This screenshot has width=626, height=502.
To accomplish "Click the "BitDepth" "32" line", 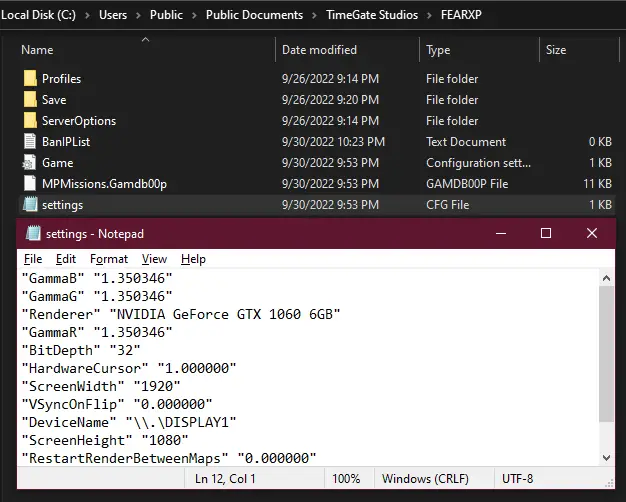I will coord(81,350).
